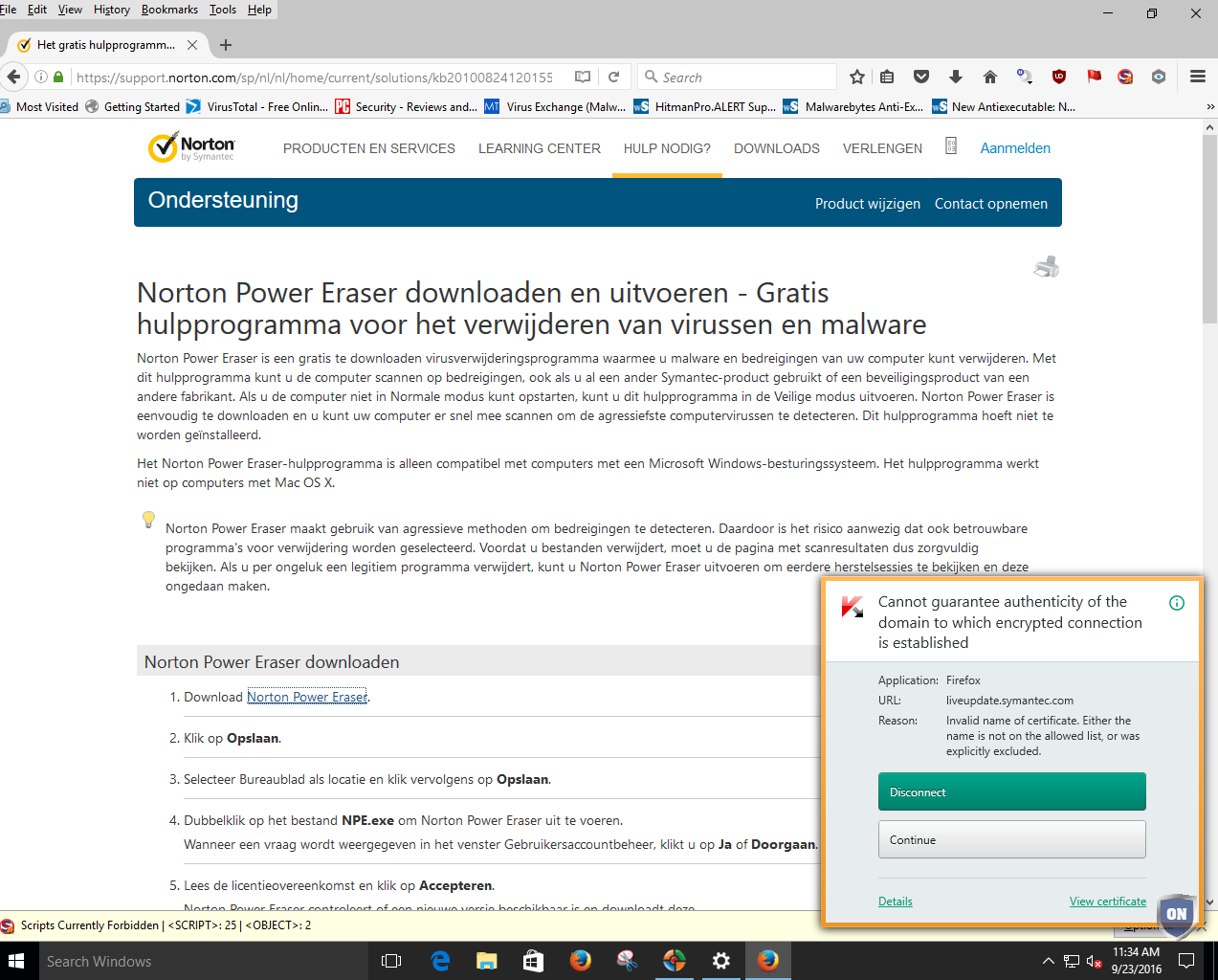
Task: Open uBlock Origin shield icon
Action: coord(1059,77)
